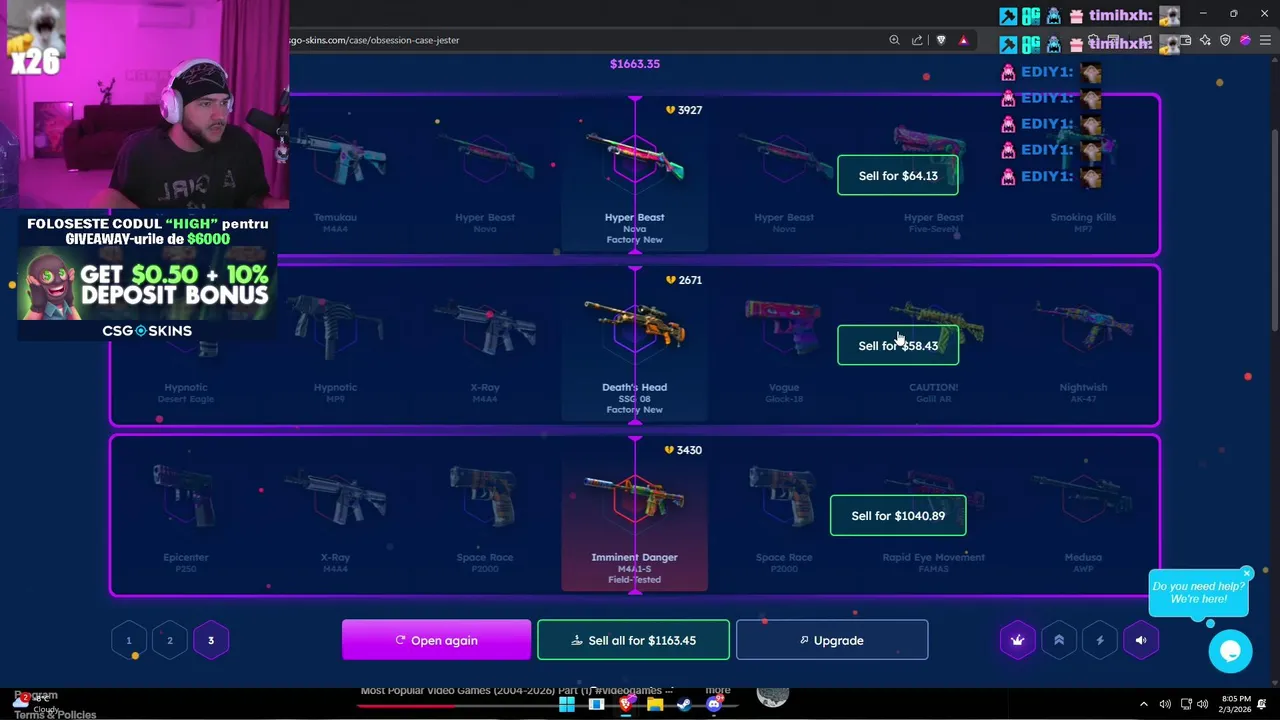The width and height of the screenshot is (1280, 720).
Task: Click the double chevron up icon button
Action: click(x=1059, y=640)
